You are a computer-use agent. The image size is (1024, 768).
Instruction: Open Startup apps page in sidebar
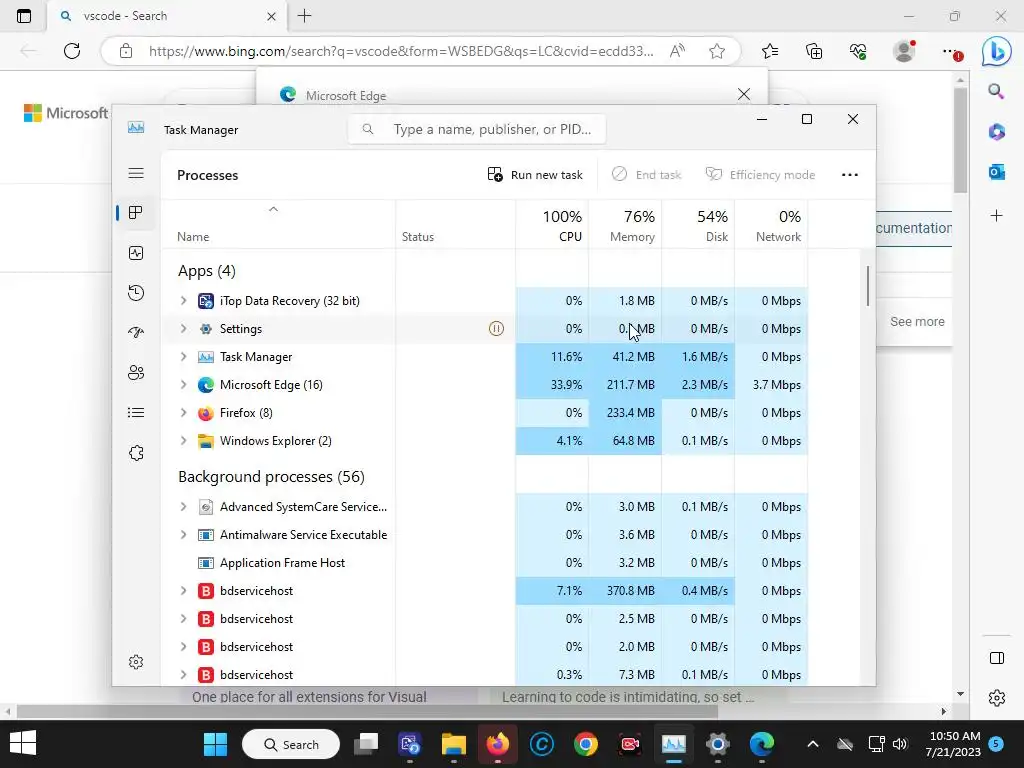136,332
